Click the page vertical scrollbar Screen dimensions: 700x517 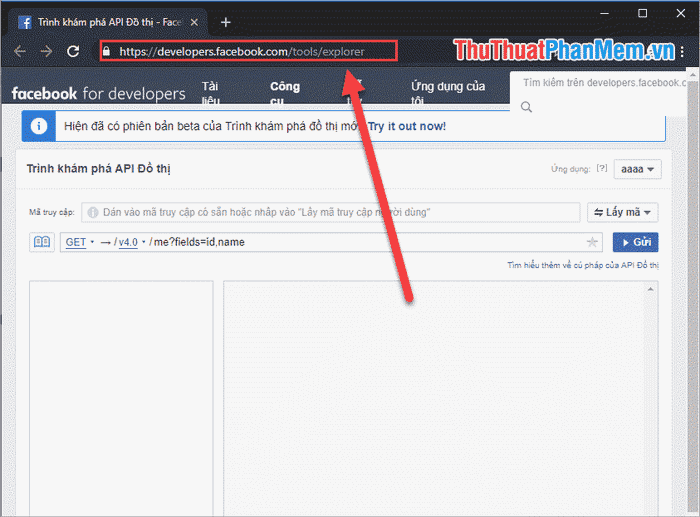coord(692,290)
